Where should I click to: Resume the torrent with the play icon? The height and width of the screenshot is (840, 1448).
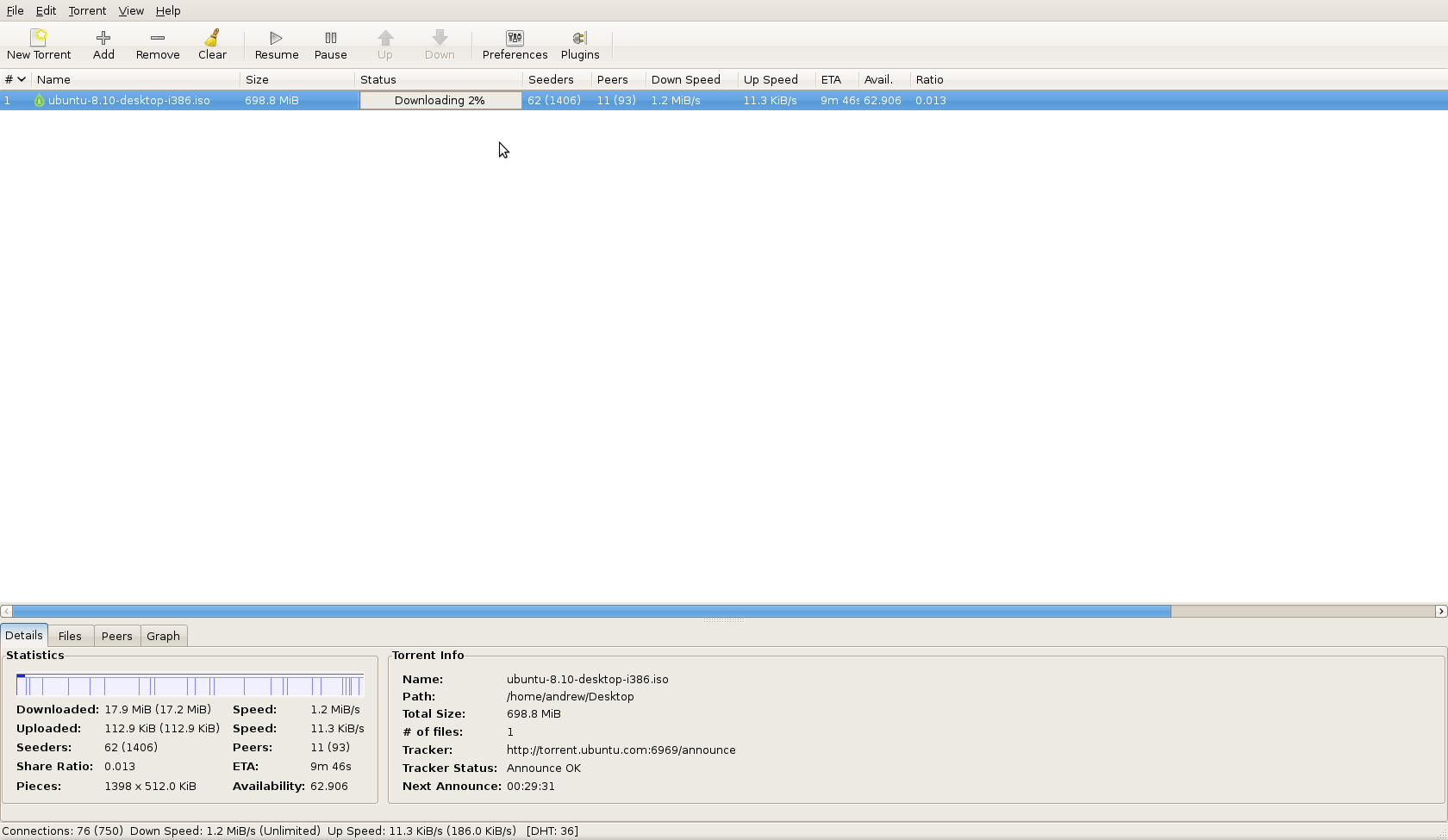point(276,38)
